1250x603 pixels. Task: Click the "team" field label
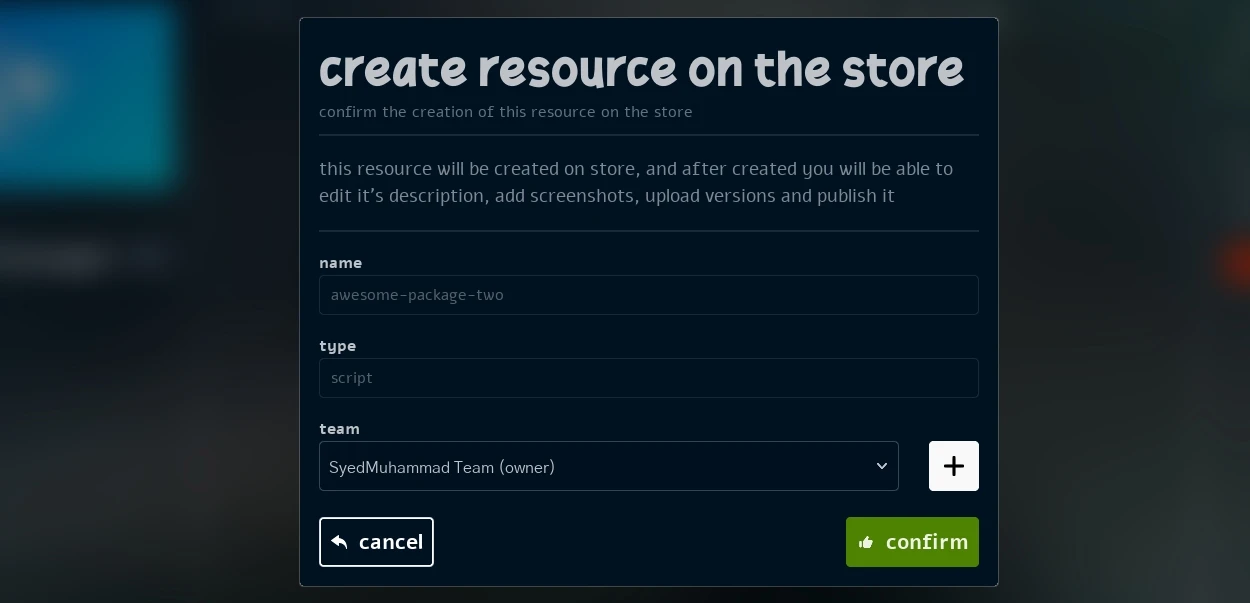pos(339,429)
